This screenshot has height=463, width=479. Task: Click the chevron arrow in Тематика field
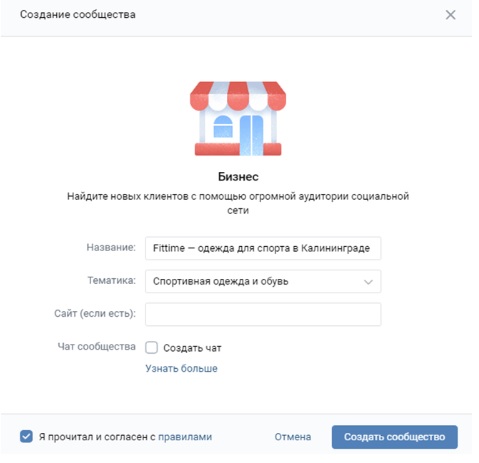point(368,282)
